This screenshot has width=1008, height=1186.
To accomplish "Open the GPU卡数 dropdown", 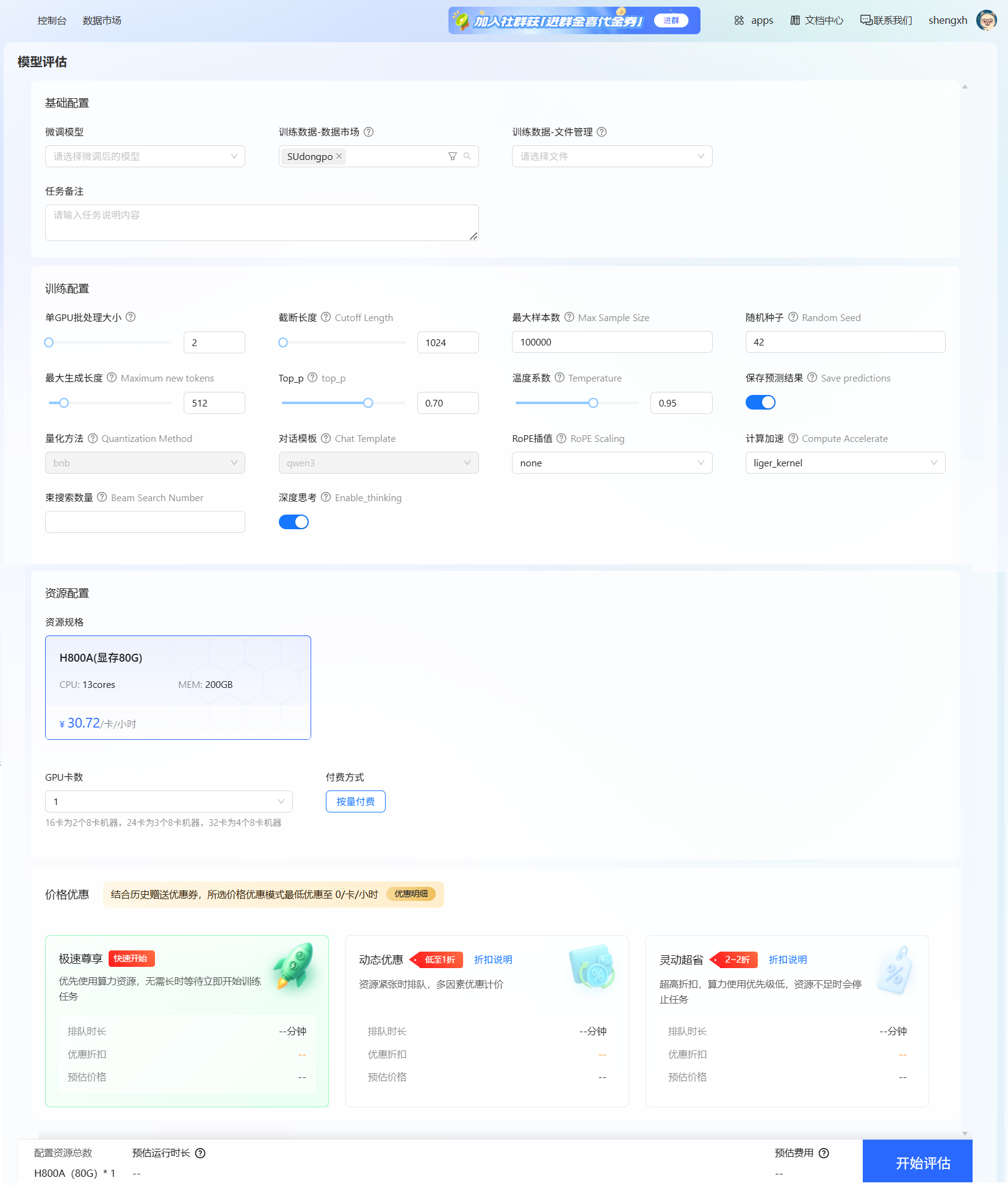I will pos(168,801).
